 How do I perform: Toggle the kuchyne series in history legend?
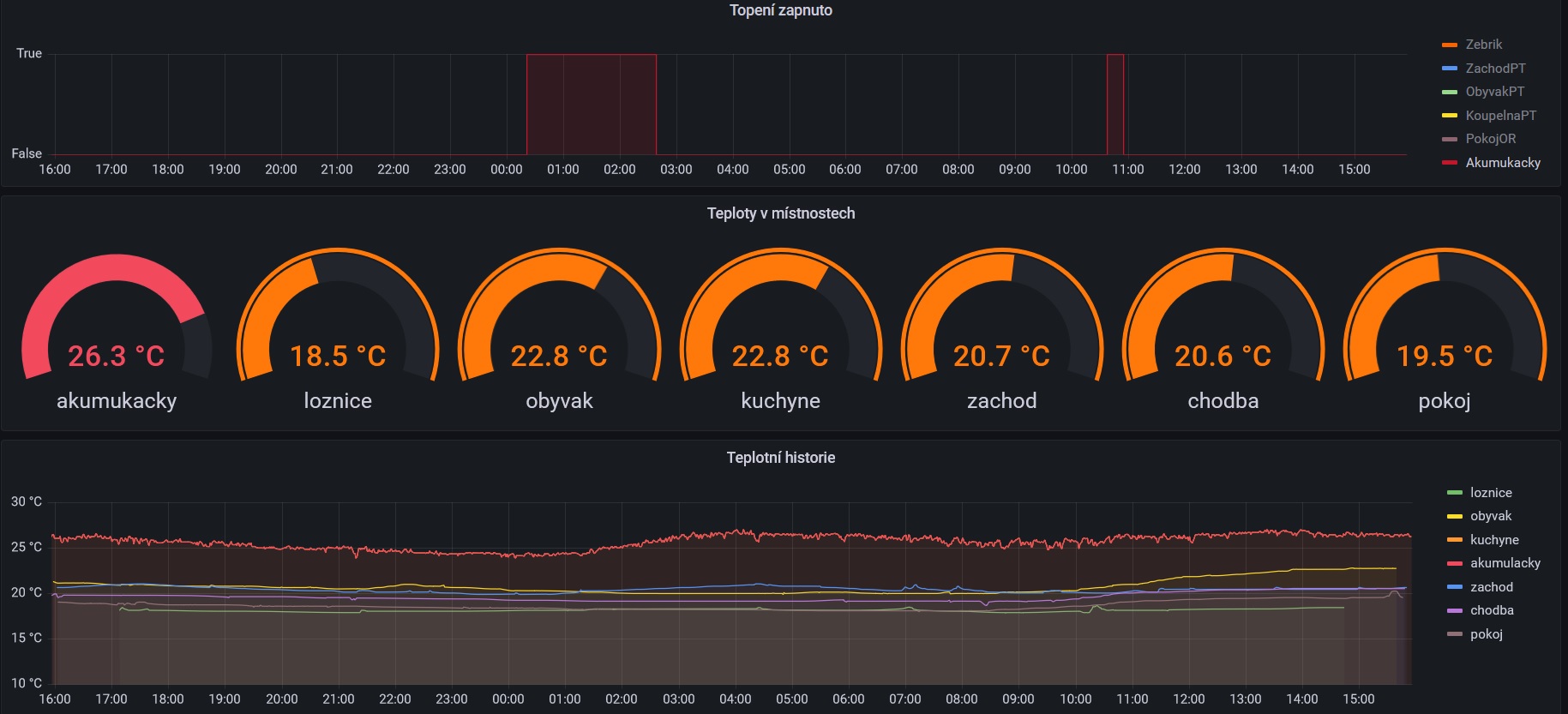[1494, 540]
